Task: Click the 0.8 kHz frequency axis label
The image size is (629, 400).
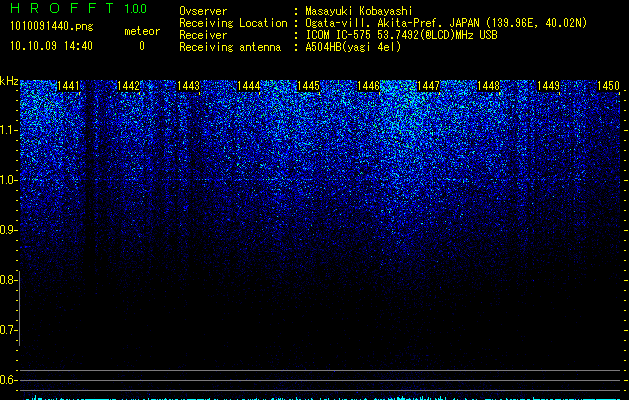Action: pos(7,280)
